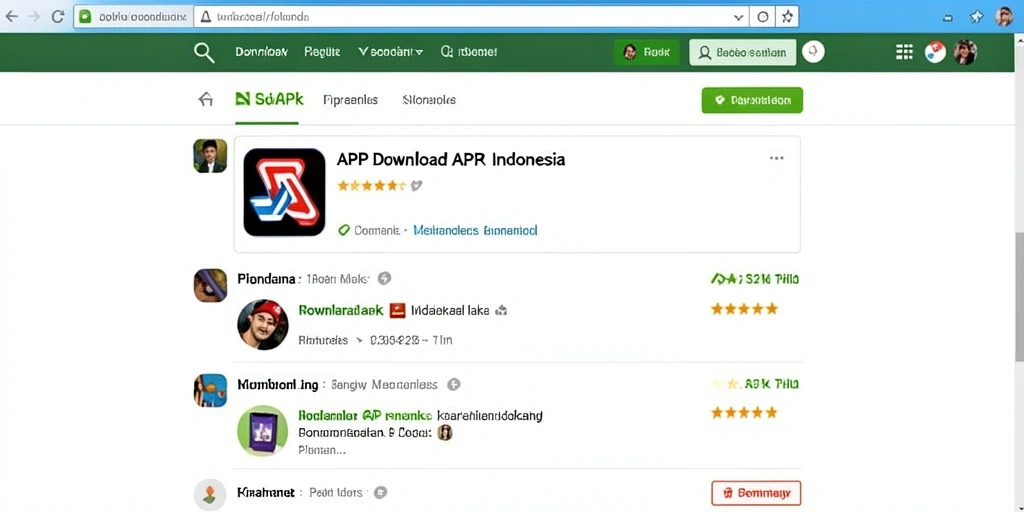Click the avatar left of the app card
This screenshot has height=512, width=1024.
click(210, 155)
